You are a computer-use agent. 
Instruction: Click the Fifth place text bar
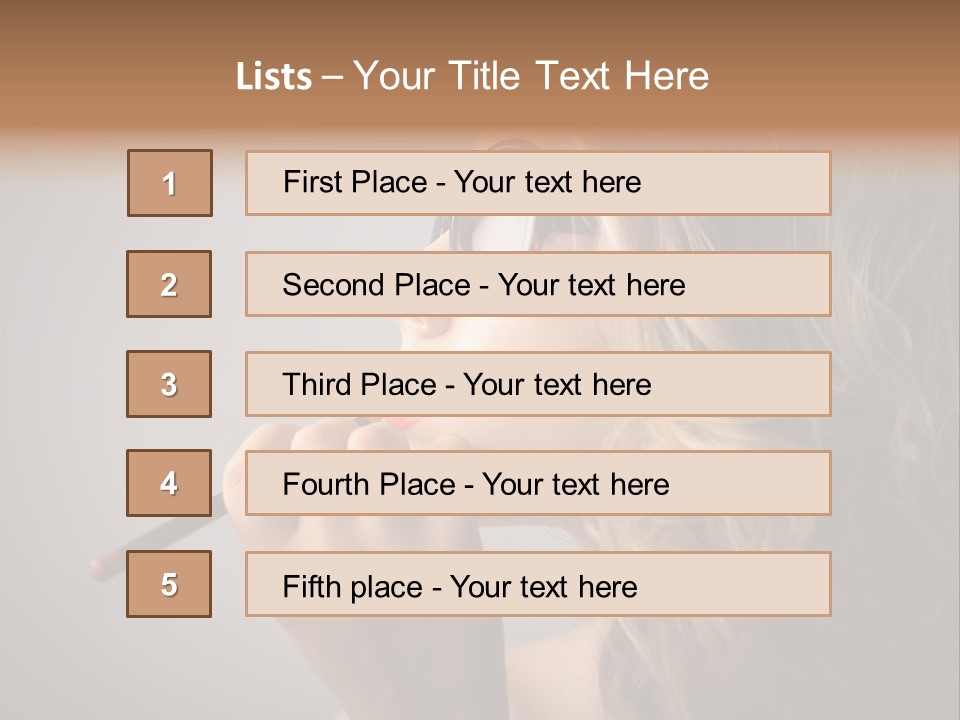point(538,585)
